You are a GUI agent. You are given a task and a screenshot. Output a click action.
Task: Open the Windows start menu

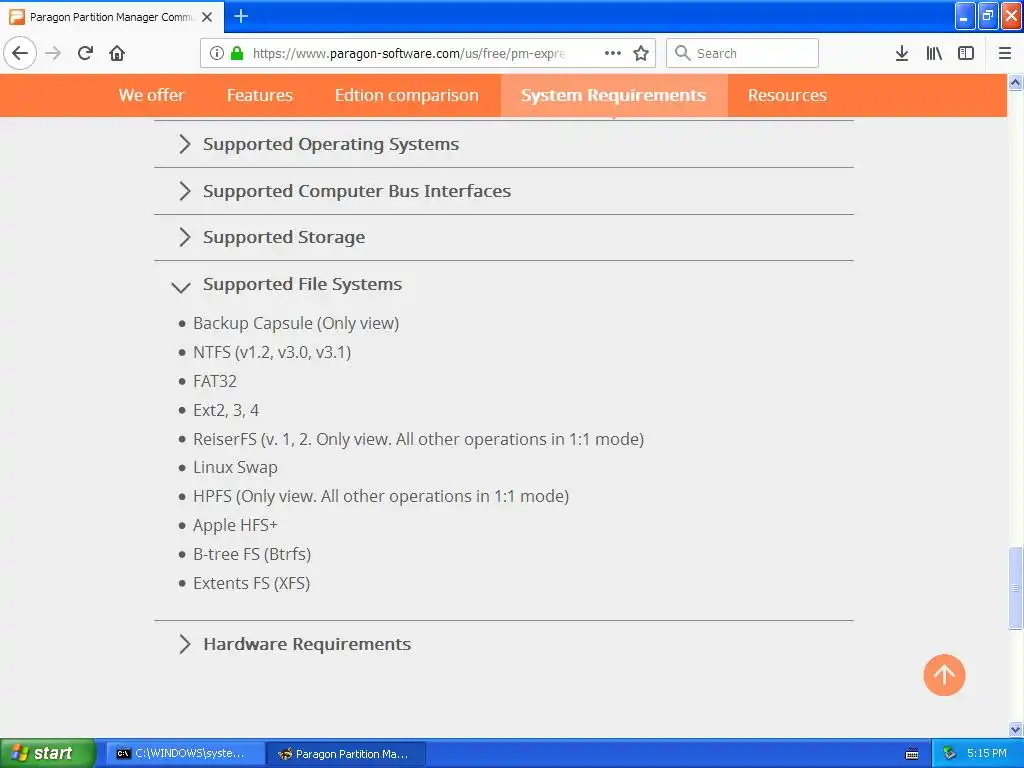pyautogui.click(x=48, y=753)
